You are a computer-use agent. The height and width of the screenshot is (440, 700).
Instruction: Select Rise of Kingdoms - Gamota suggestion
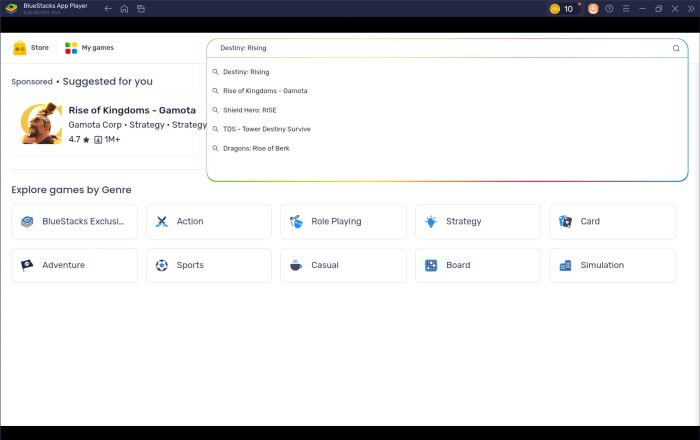coord(447,91)
